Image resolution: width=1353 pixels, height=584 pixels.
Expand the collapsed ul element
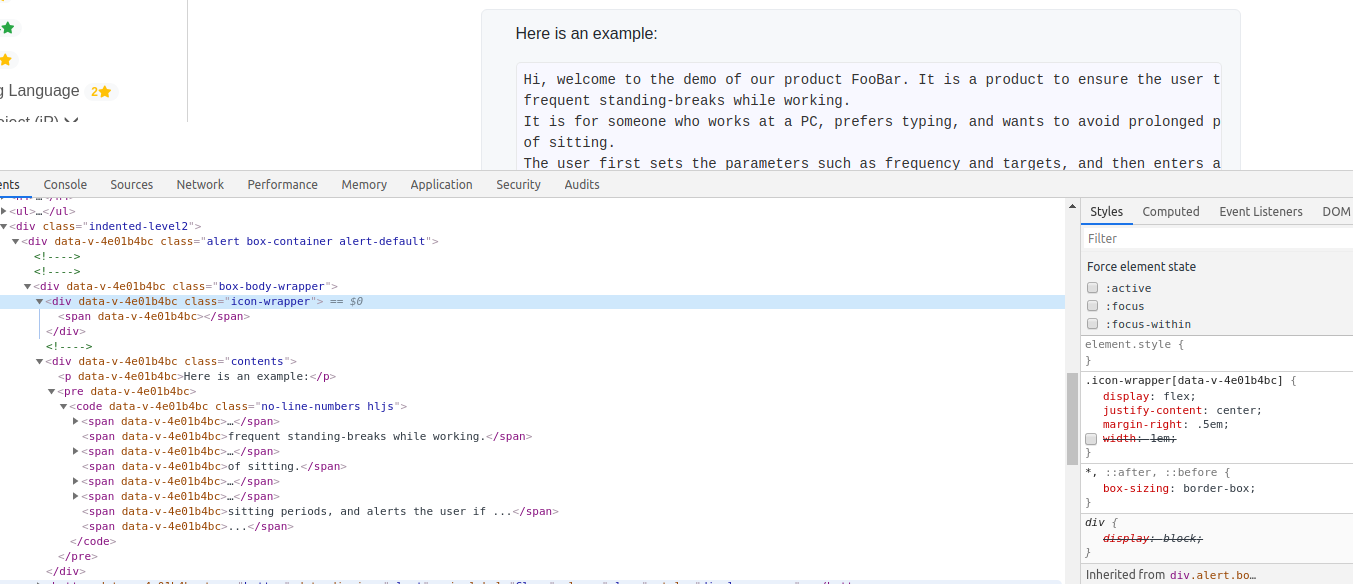[4, 211]
